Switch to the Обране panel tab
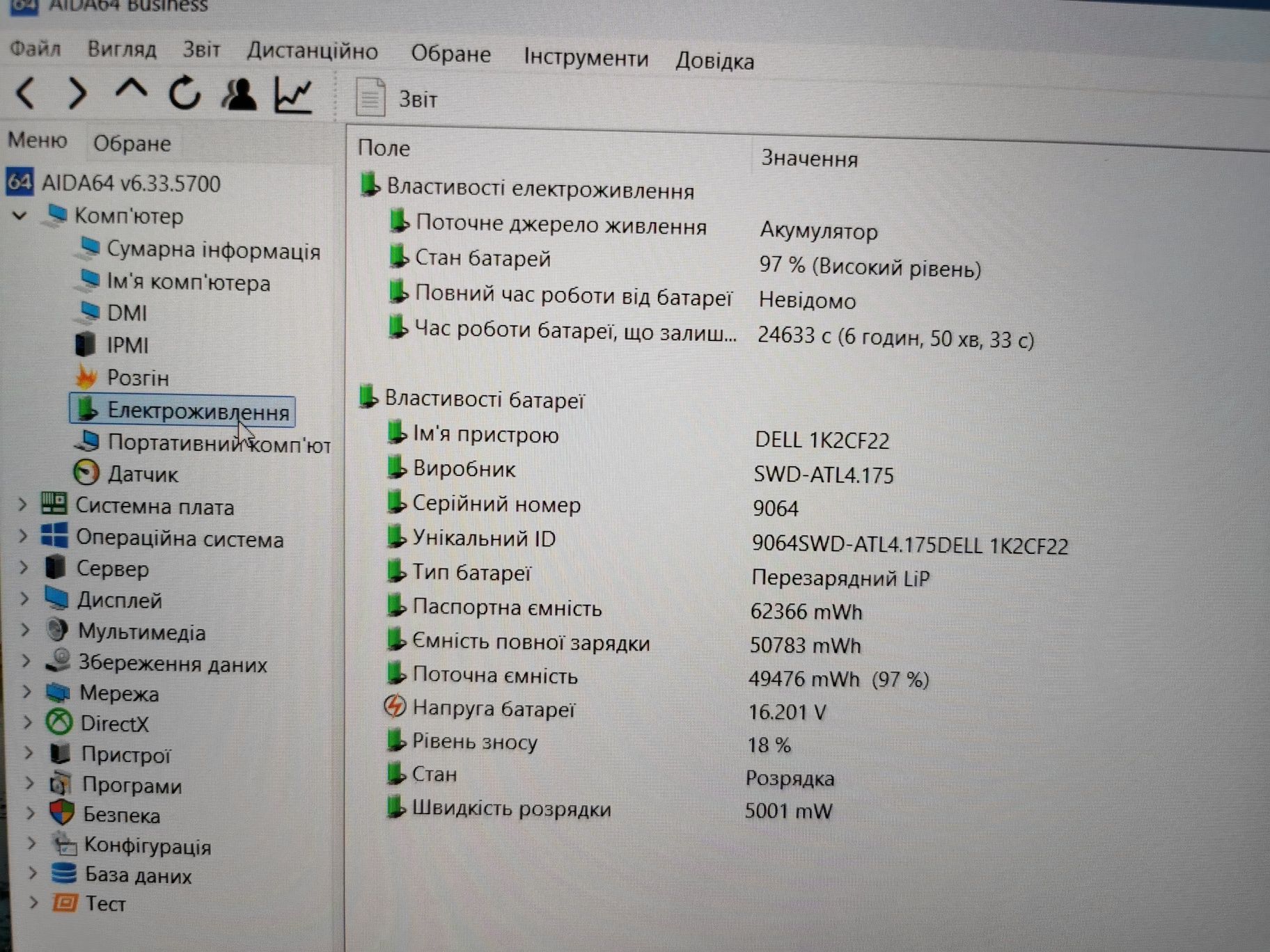This screenshot has height=952, width=1270. click(x=132, y=143)
